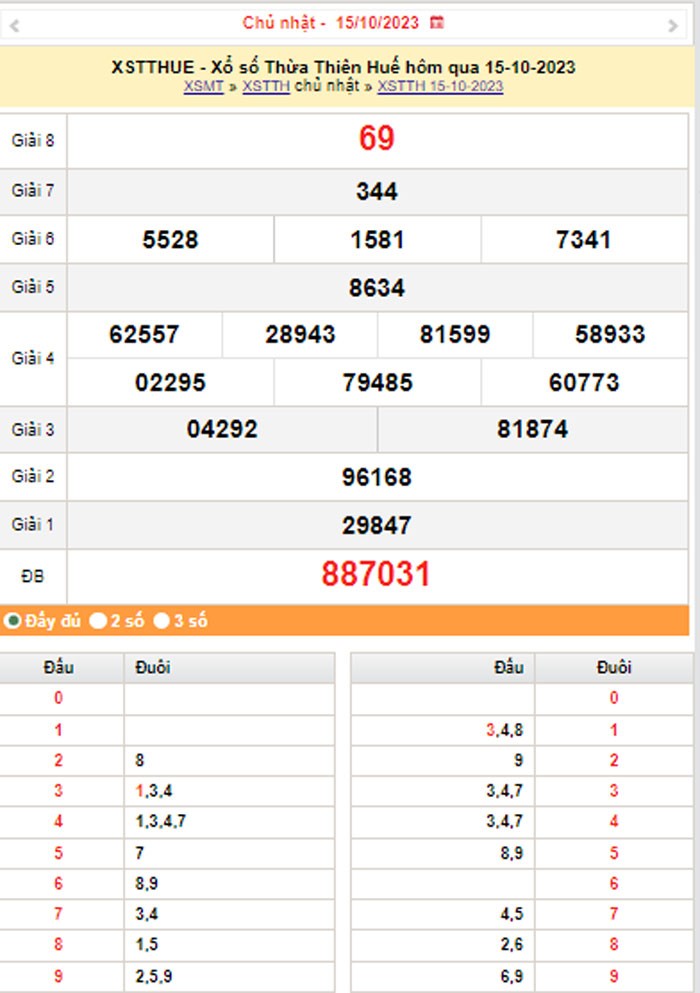Screen dimensions: 700x993
Task: Click left table value 8,9
Action: pos(146,883)
